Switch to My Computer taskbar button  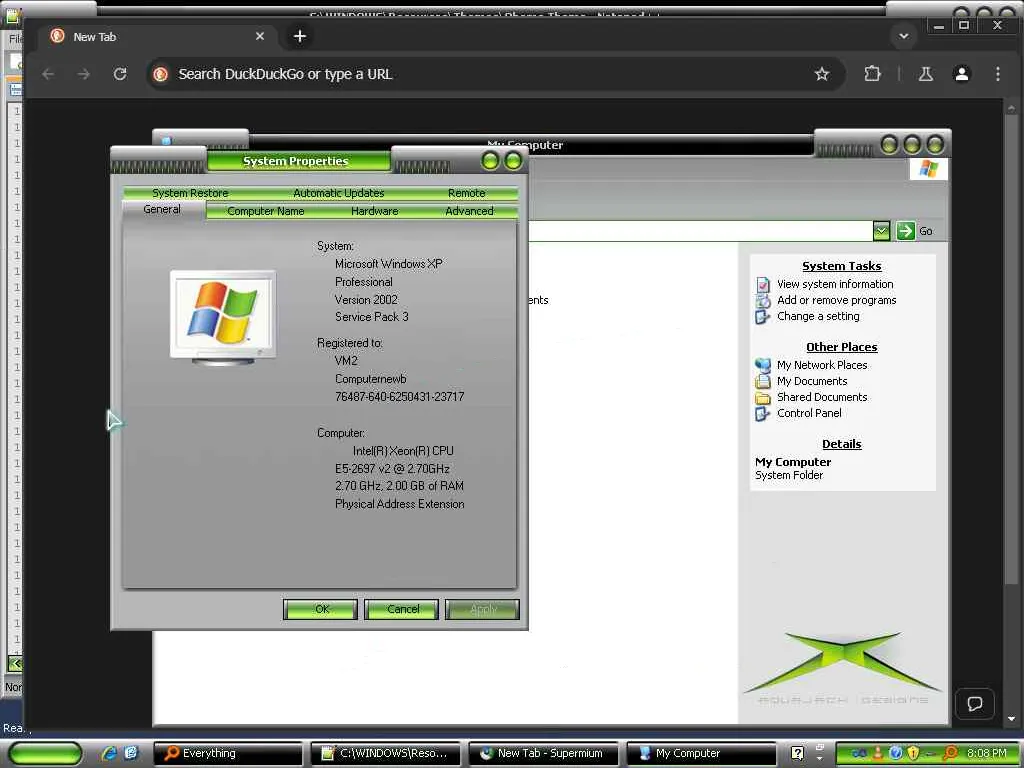701,753
